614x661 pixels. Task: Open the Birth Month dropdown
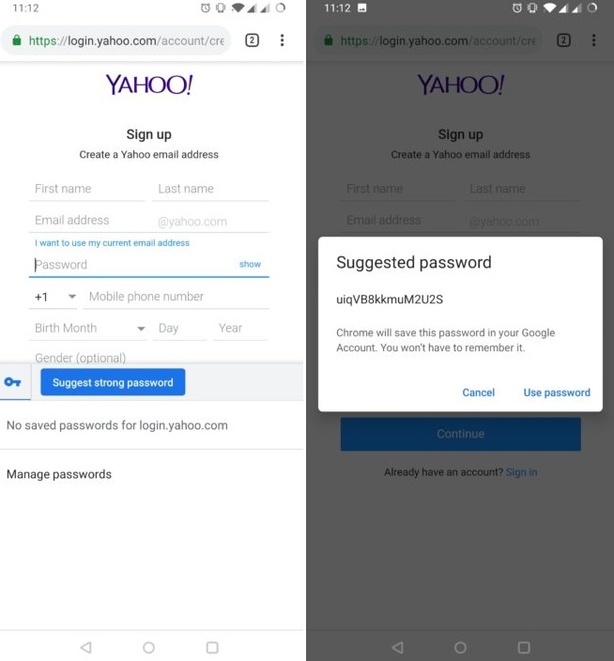90,328
